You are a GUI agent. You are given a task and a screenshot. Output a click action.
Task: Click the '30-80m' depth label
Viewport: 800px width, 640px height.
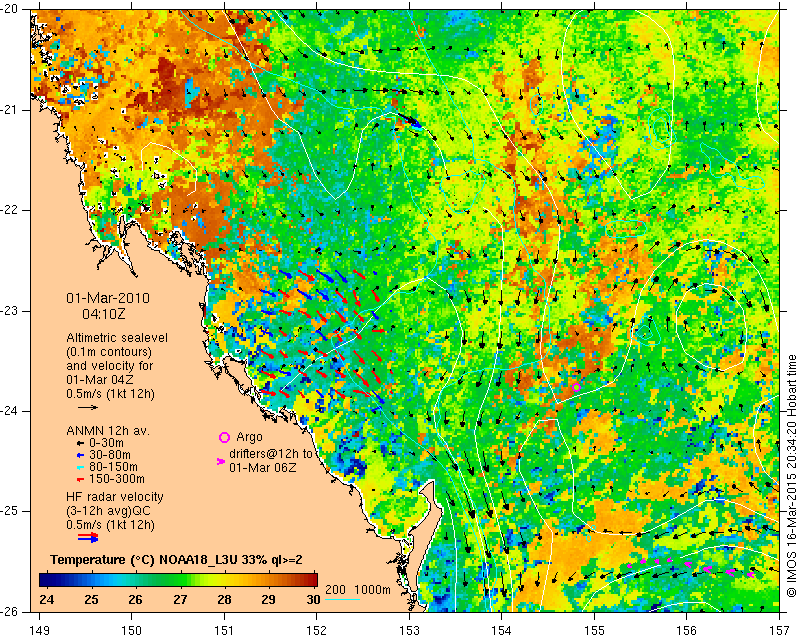[110, 455]
